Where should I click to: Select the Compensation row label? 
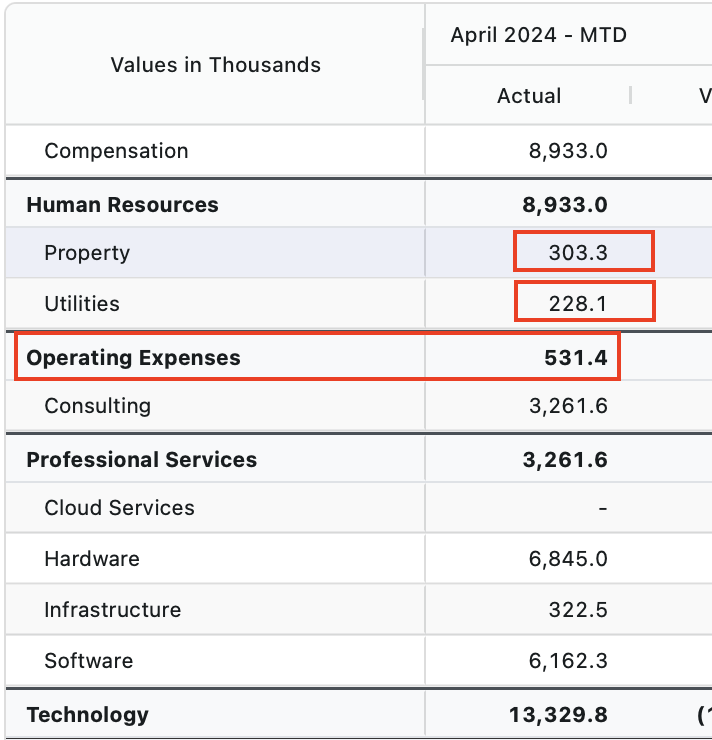point(116,151)
